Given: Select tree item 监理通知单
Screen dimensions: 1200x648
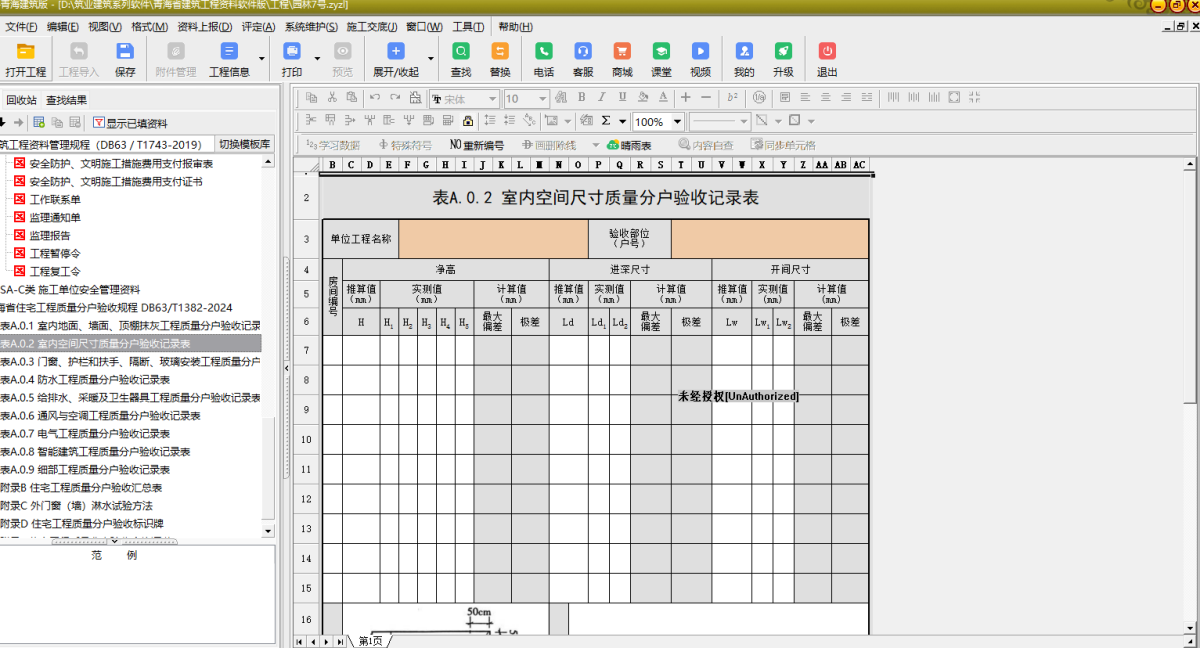Looking at the screenshot, I should point(55,217).
